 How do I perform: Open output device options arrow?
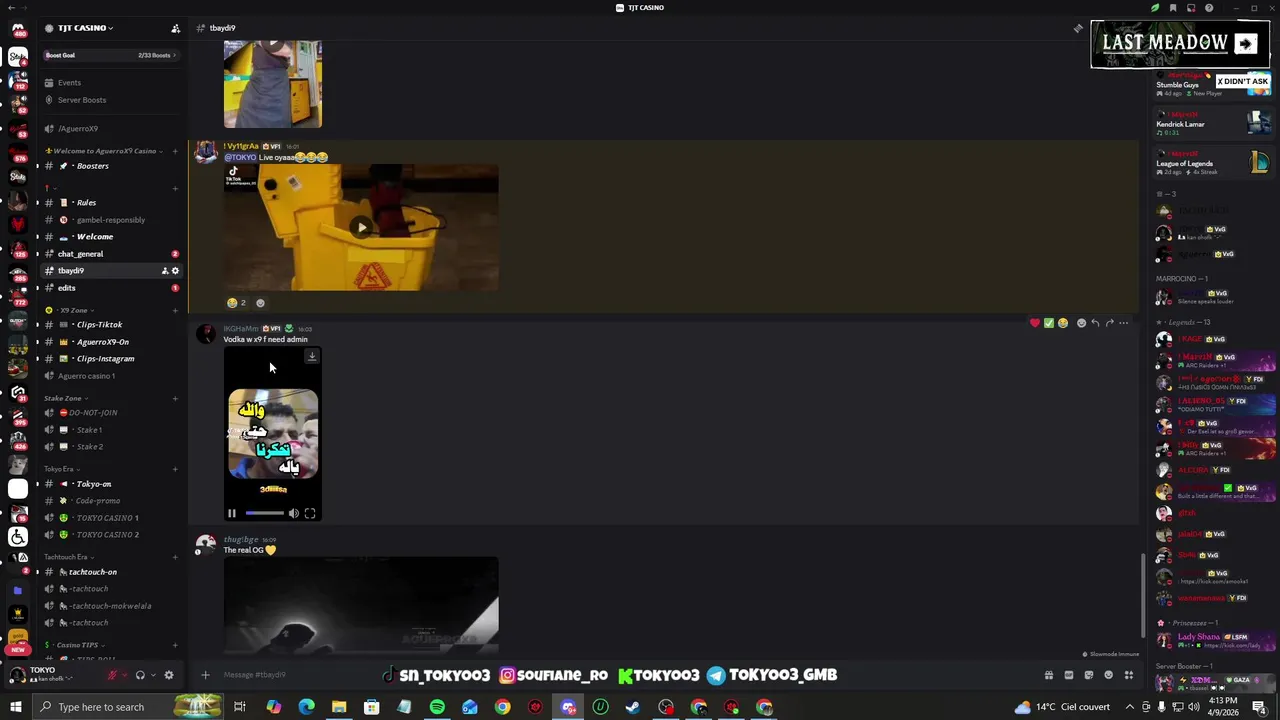(x=153, y=675)
